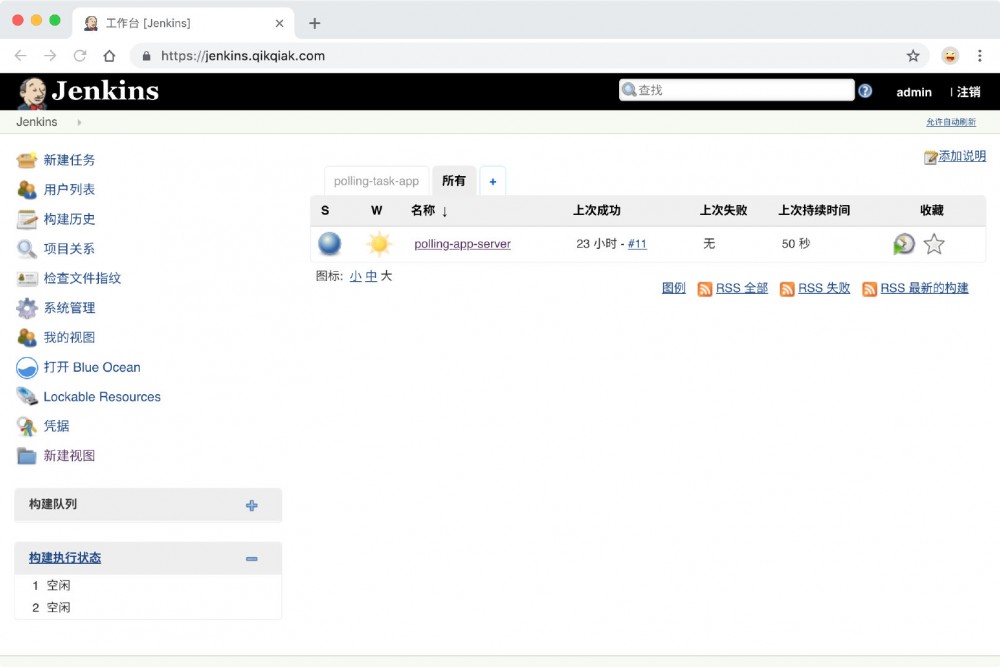Screen dimensions: 1000x667
Task: Open build #11 of polling-app-server
Action: 637,243
